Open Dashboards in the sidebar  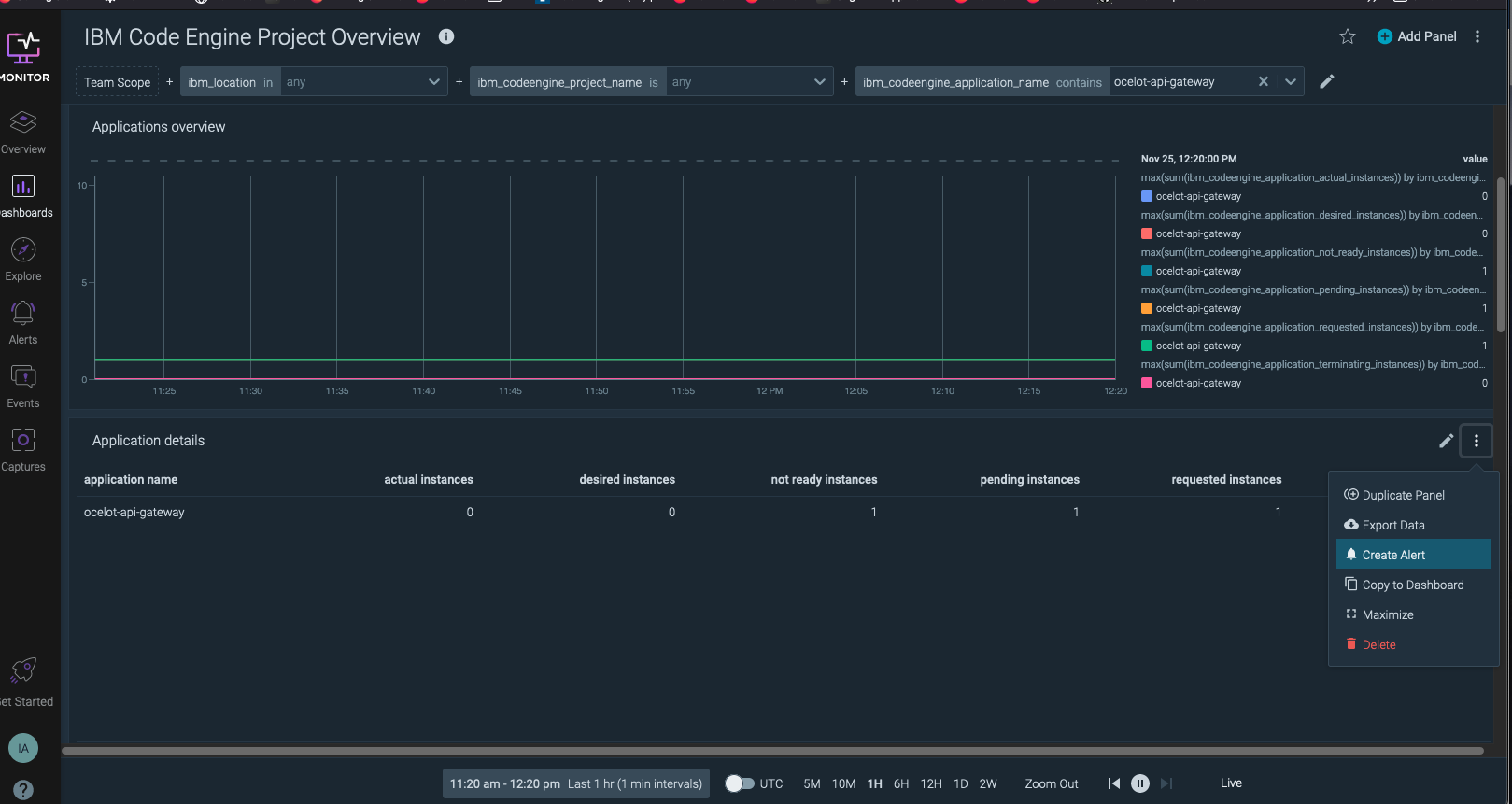point(24,196)
